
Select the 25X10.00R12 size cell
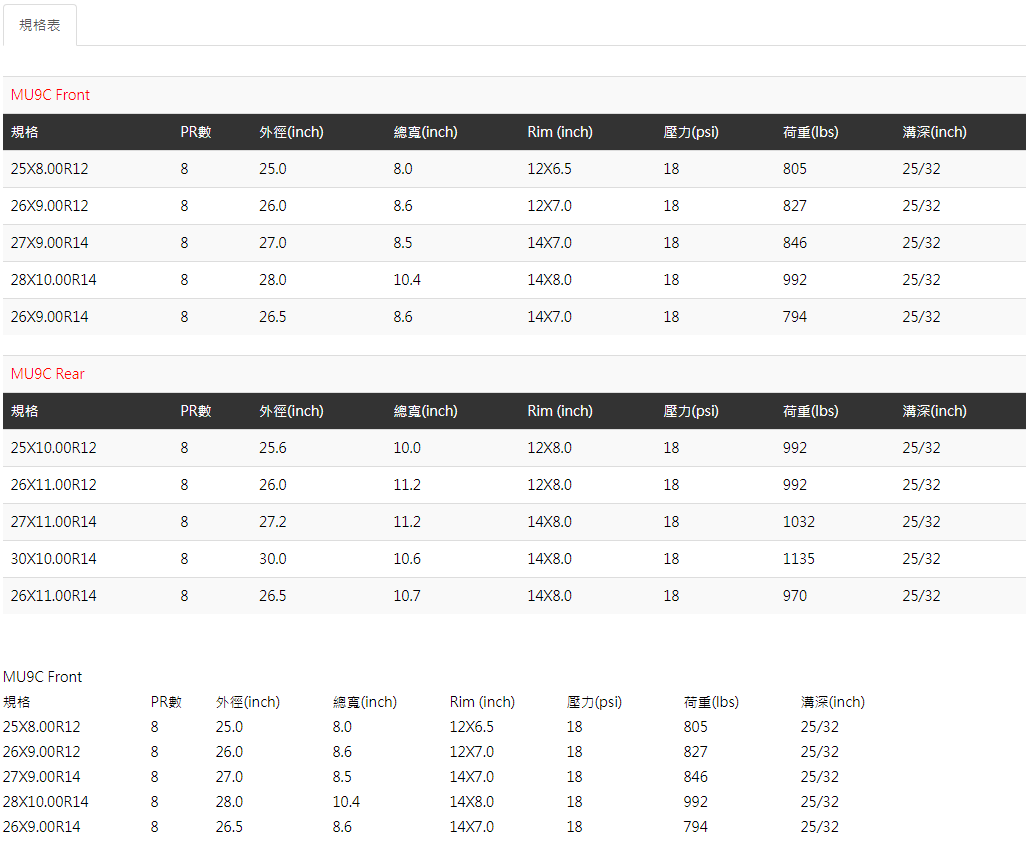54,448
